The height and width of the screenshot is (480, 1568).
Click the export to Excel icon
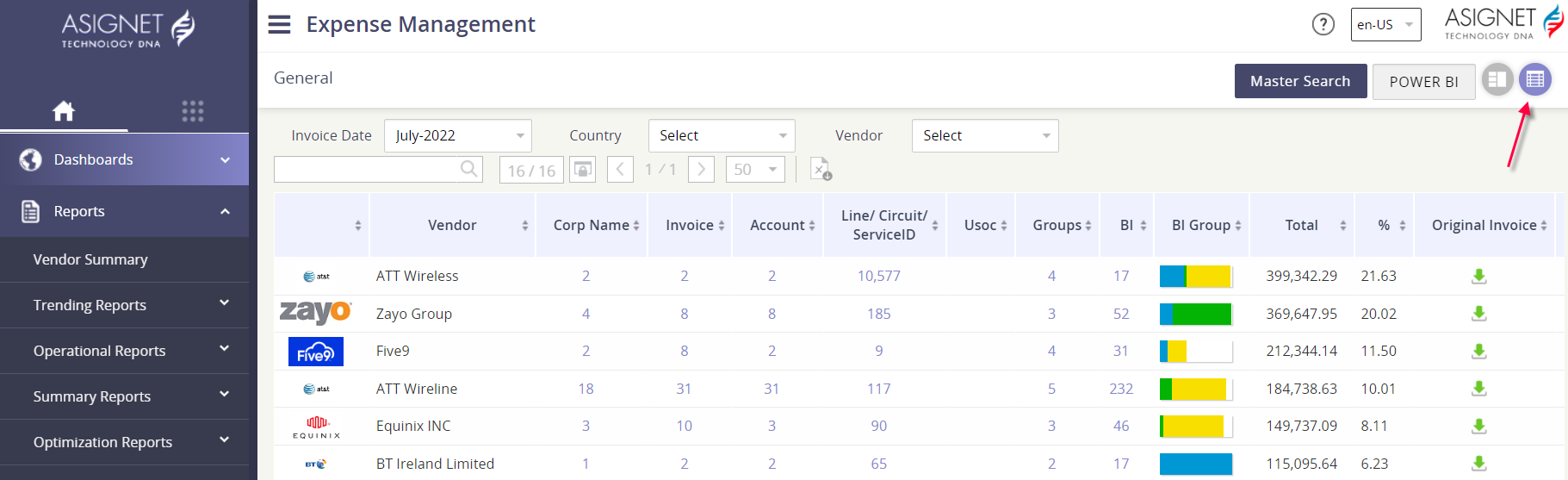pos(821,169)
